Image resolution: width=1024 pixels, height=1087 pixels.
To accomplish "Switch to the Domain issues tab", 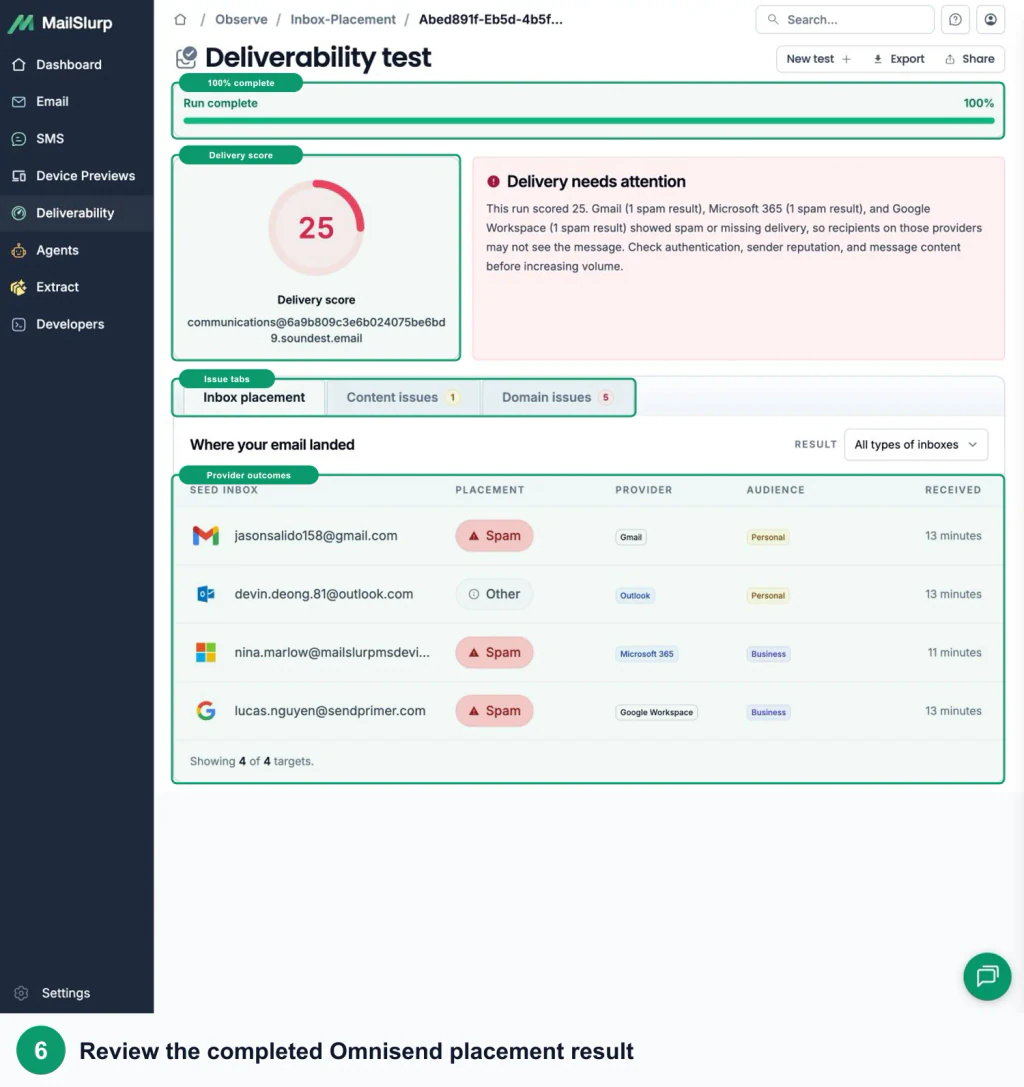I will [557, 397].
